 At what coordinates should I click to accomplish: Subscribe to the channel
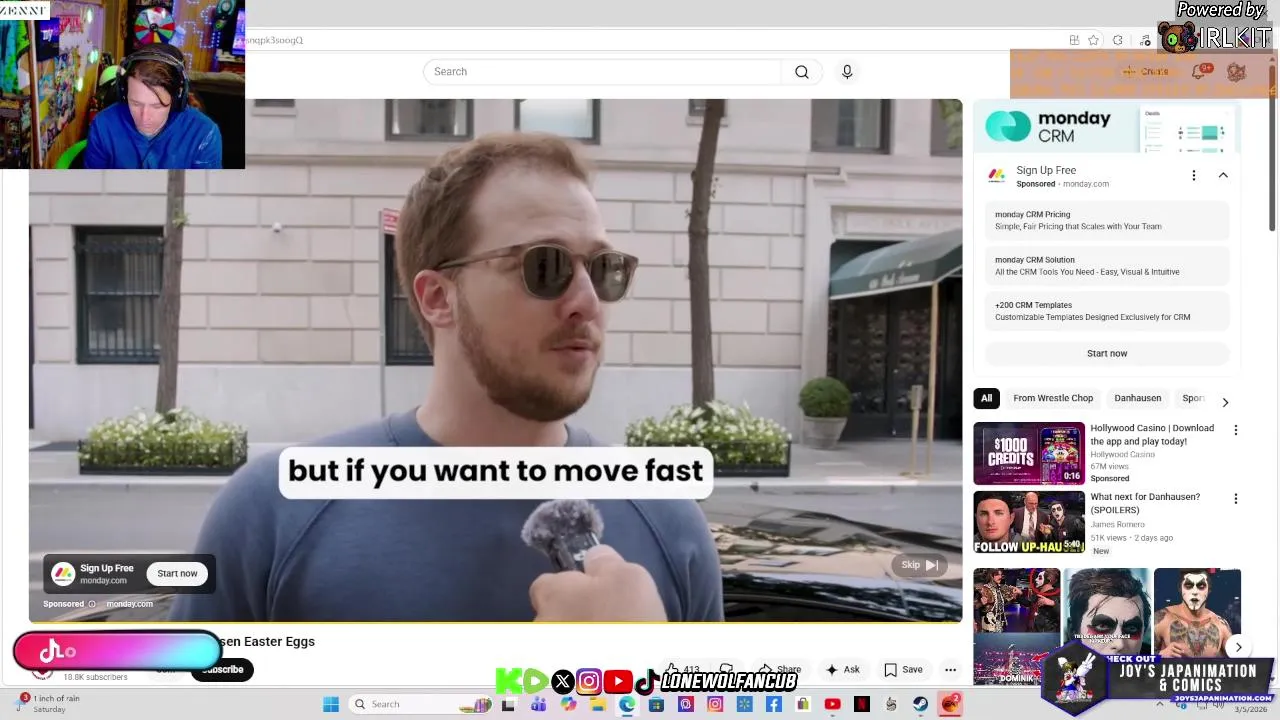pyautogui.click(x=222, y=670)
